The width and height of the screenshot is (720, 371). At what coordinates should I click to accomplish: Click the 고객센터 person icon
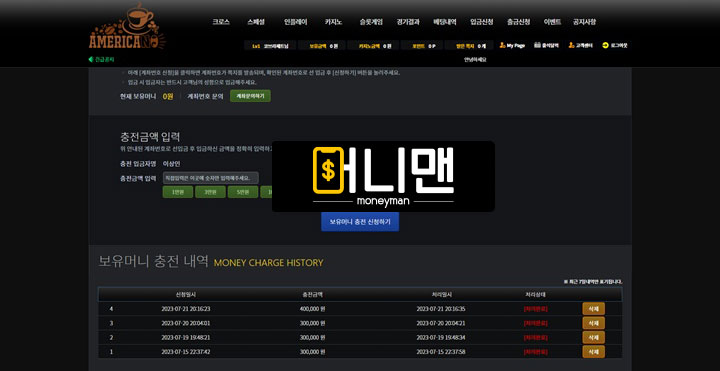point(571,45)
